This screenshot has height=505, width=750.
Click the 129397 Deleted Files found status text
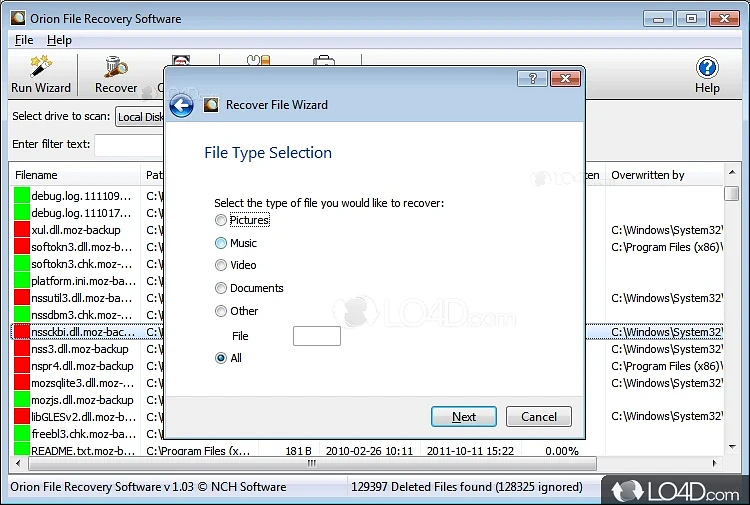click(x=466, y=487)
